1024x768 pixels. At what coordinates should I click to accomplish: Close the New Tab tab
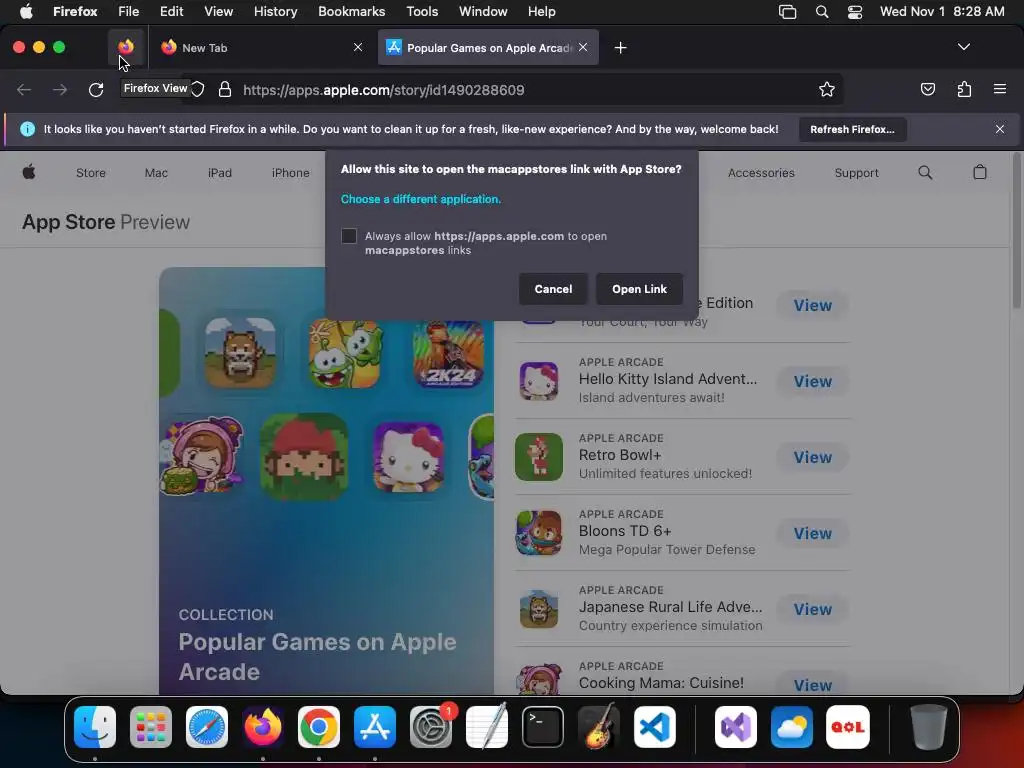click(x=358, y=47)
